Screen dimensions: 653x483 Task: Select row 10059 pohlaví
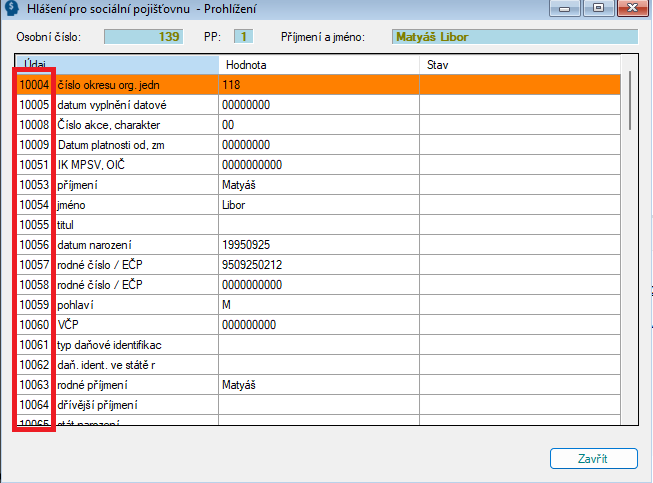pyautogui.click(x=318, y=304)
